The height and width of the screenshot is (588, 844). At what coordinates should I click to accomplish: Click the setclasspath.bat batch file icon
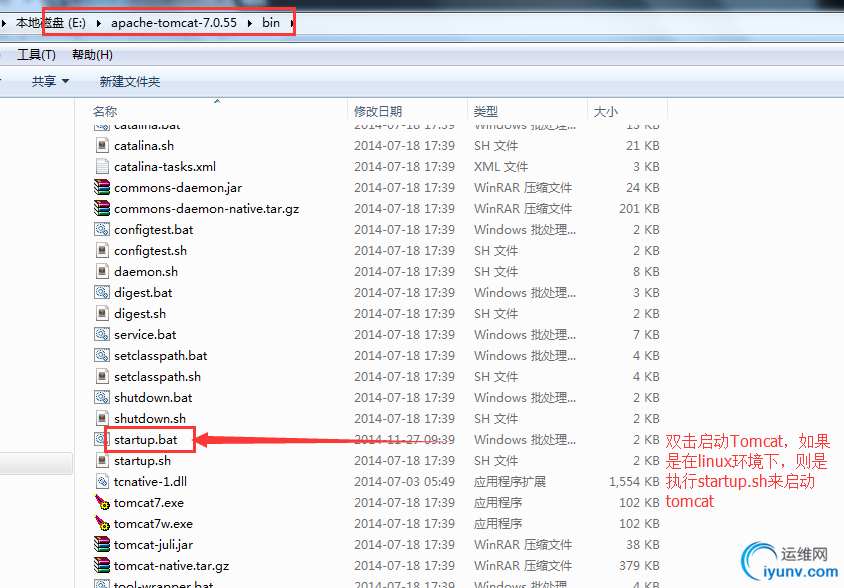point(102,355)
